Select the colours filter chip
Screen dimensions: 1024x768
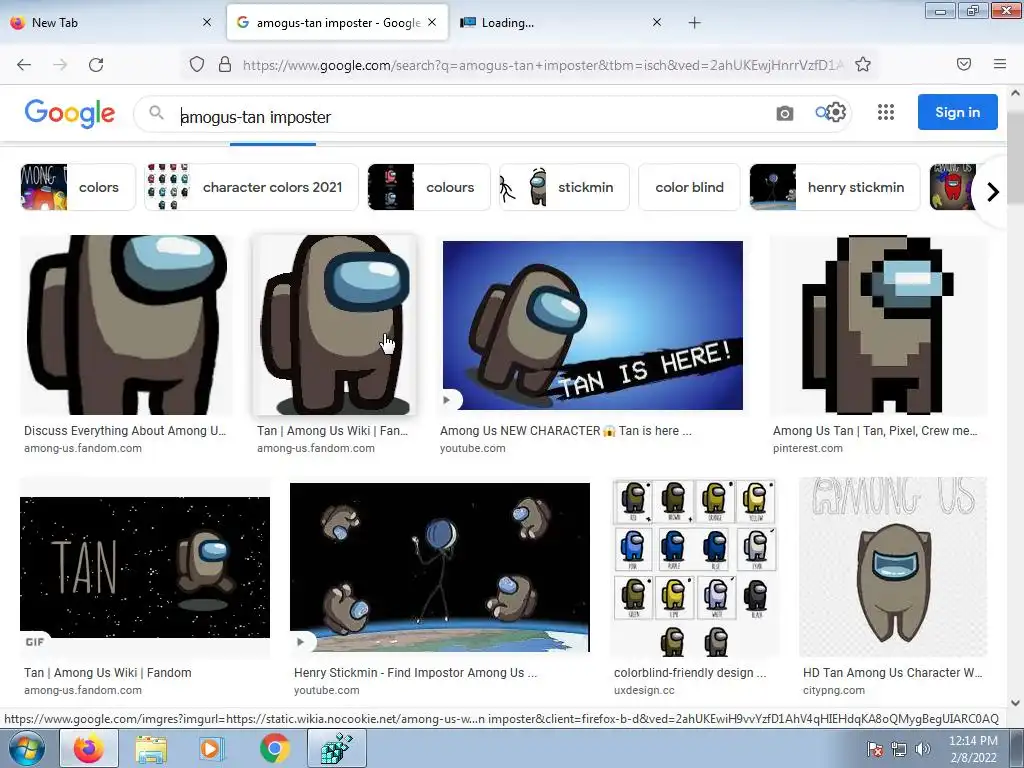pyautogui.click(x=428, y=187)
